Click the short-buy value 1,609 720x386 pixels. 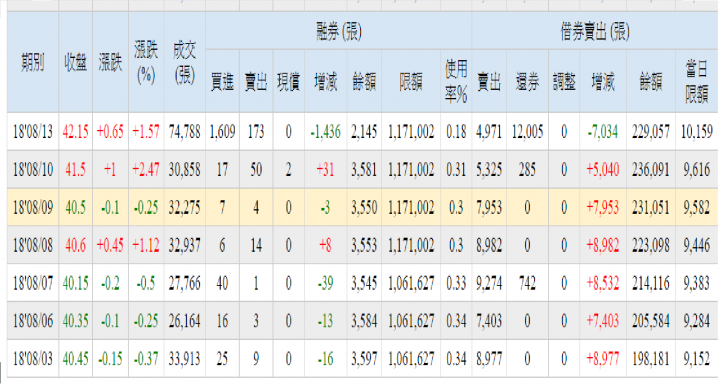[x=222, y=132]
